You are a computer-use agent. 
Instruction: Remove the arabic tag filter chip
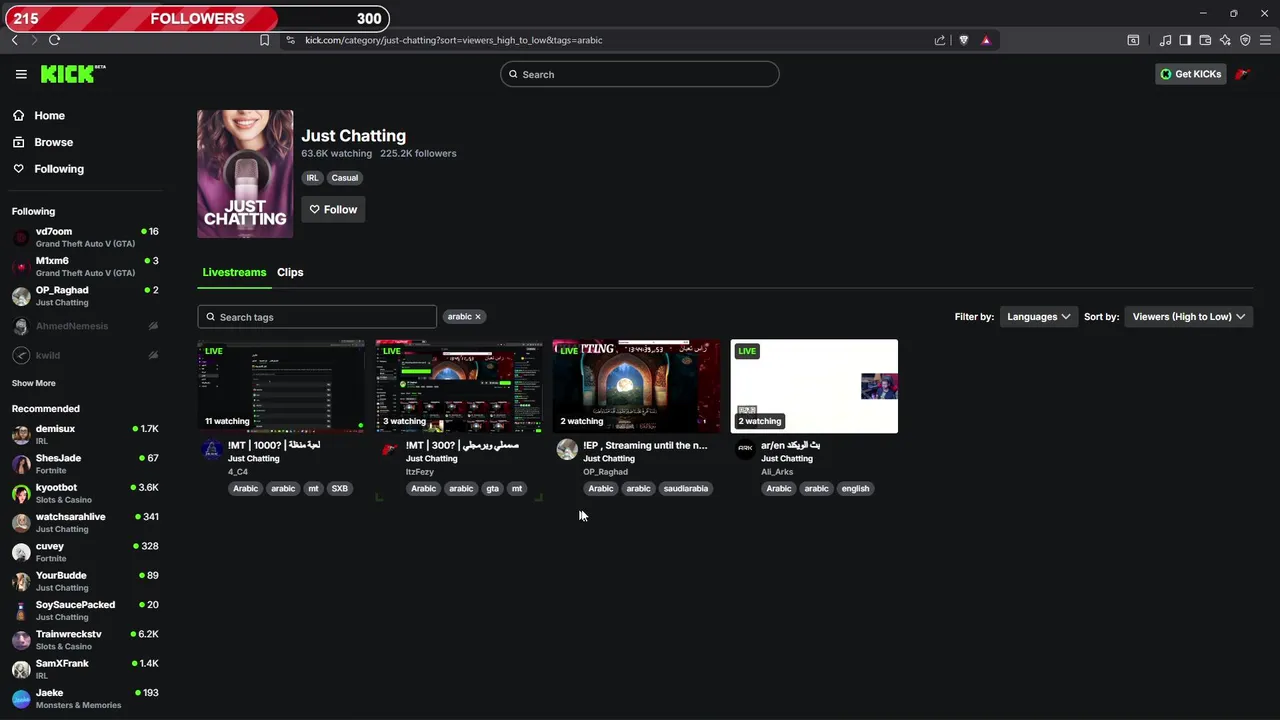pos(478,316)
